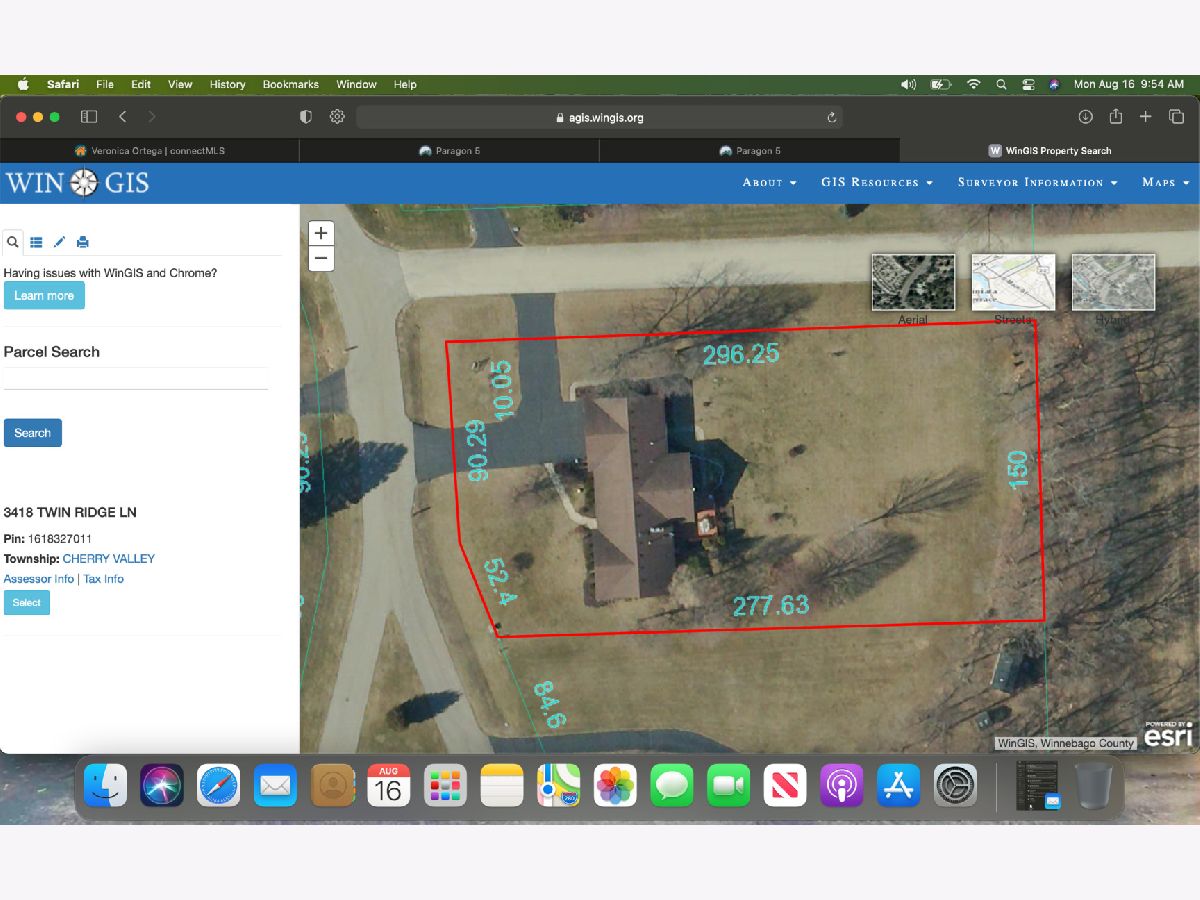Open the Assessor Info link

coord(38,579)
